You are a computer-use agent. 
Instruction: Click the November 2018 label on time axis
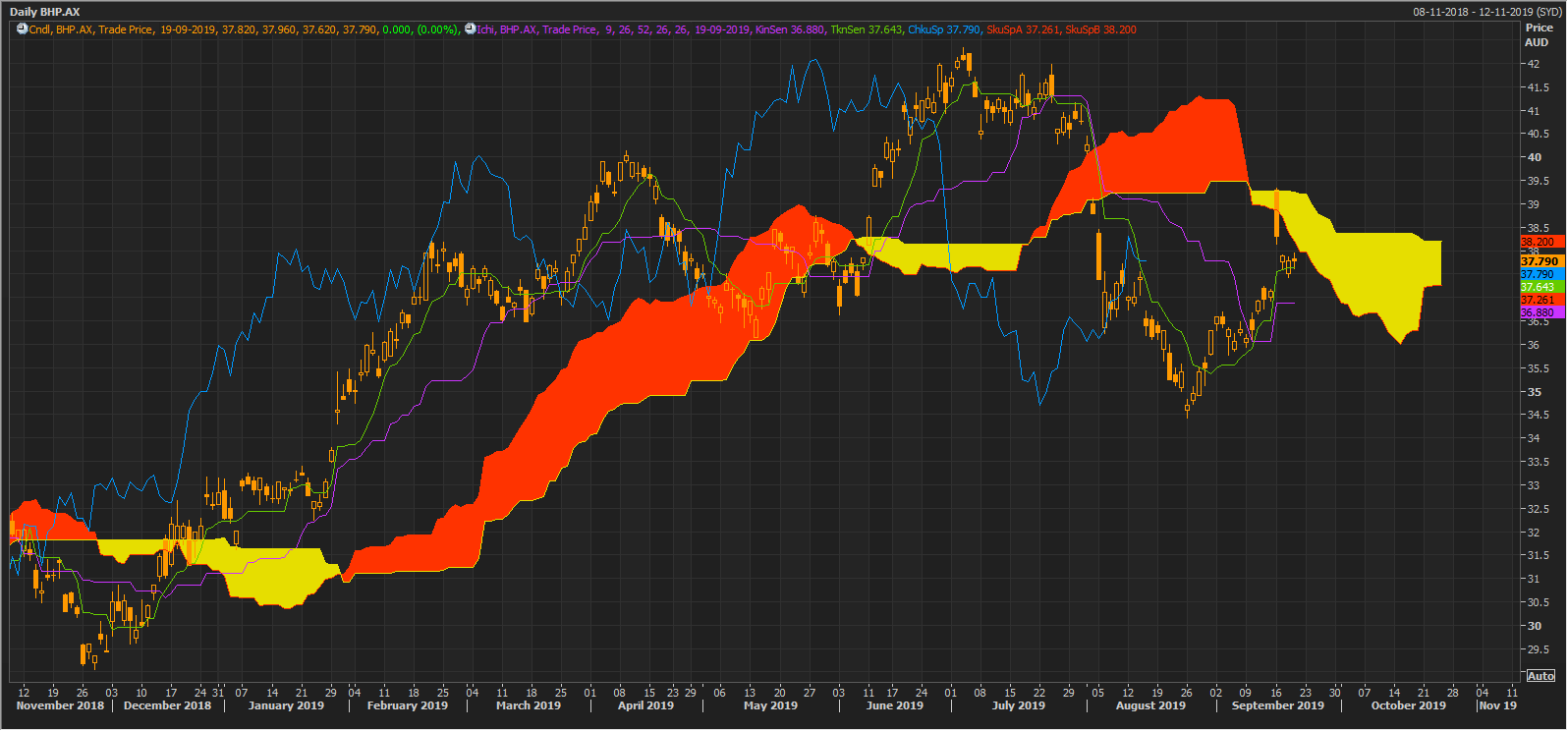pyautogui.click(x=60, y=705)
